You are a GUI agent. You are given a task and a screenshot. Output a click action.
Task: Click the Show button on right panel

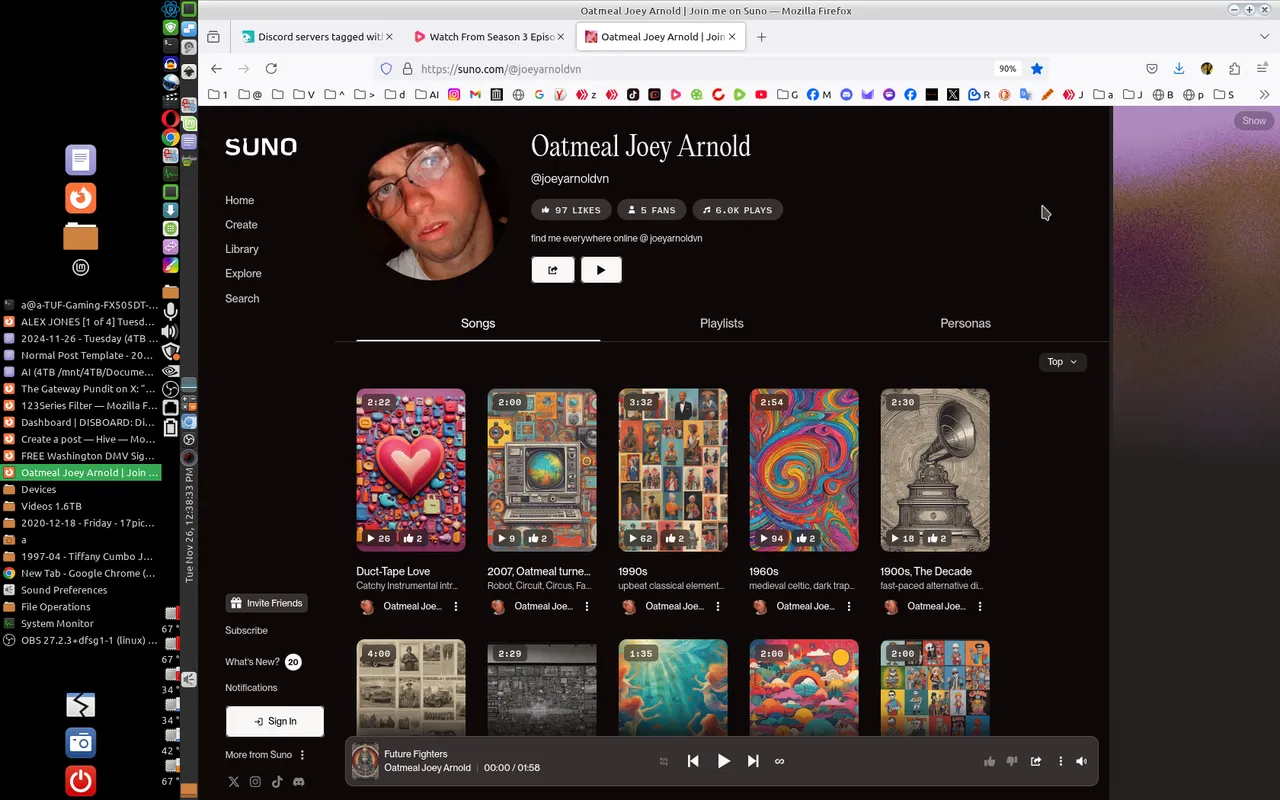[1254, 120]
